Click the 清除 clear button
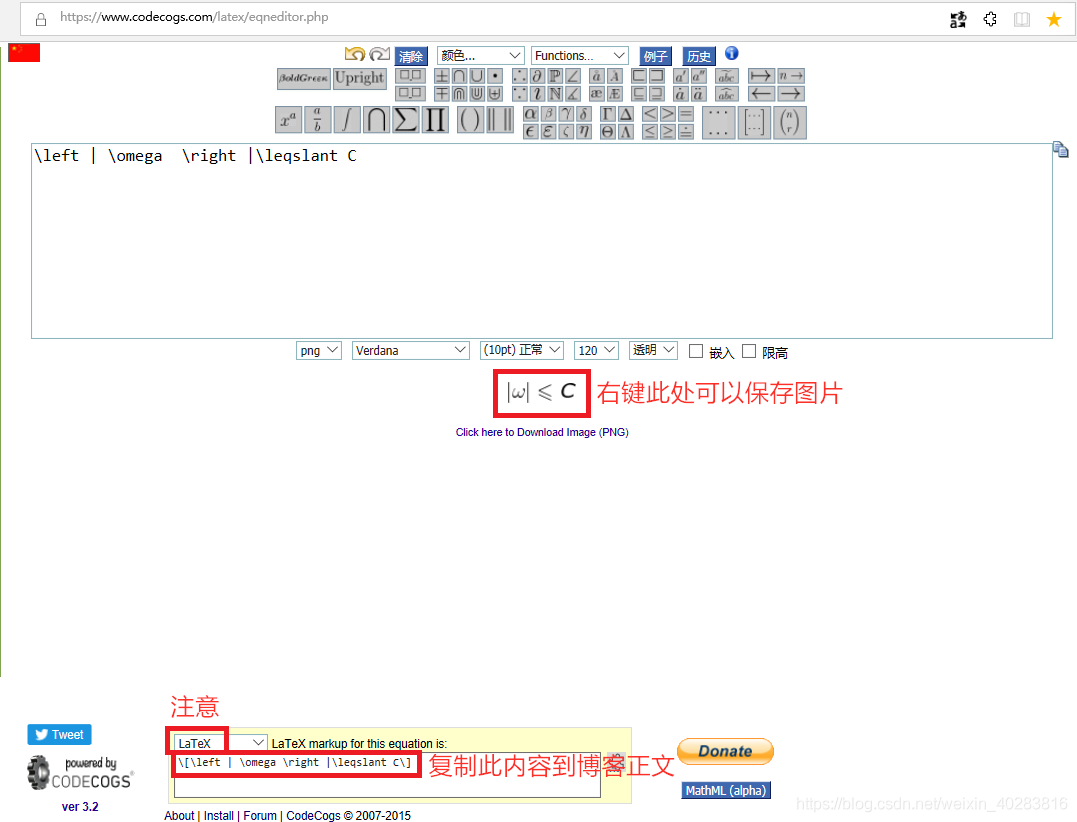 tap(411, 56)
